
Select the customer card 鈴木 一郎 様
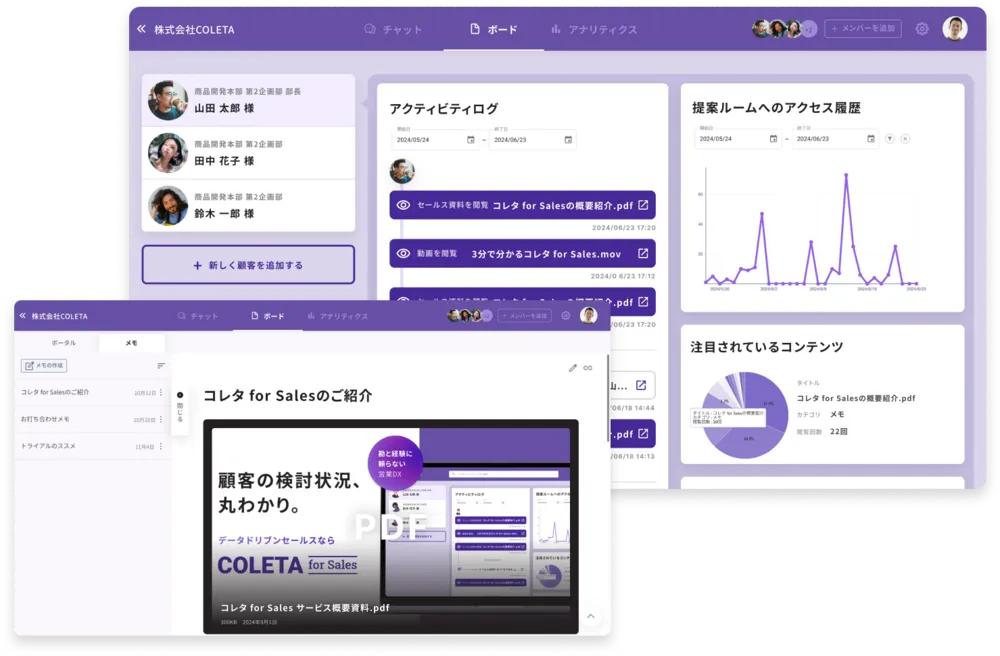click(248, 205)
